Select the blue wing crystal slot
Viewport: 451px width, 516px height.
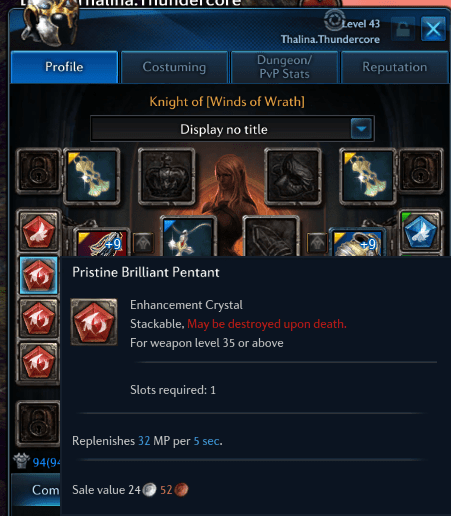(420, 231)
